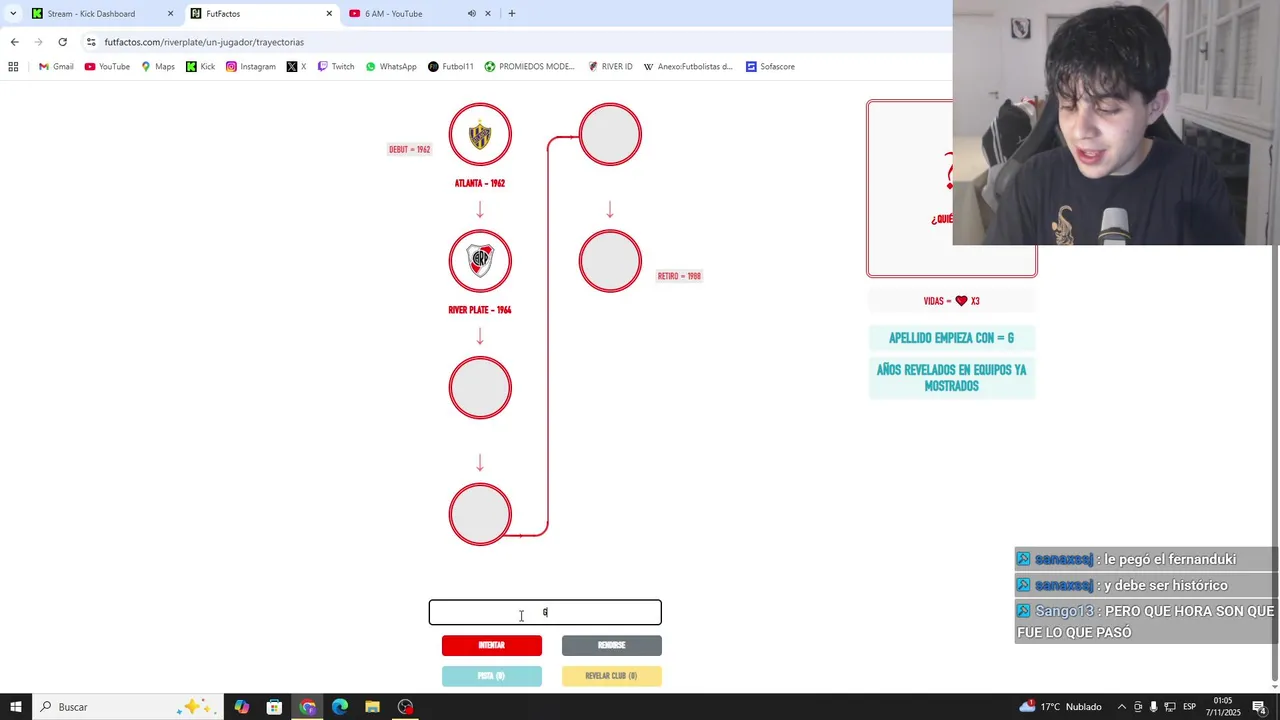The height and width of the screenshot is (720, 1280).
Task: Open the Maps bookmark
Action: point(158,67)
